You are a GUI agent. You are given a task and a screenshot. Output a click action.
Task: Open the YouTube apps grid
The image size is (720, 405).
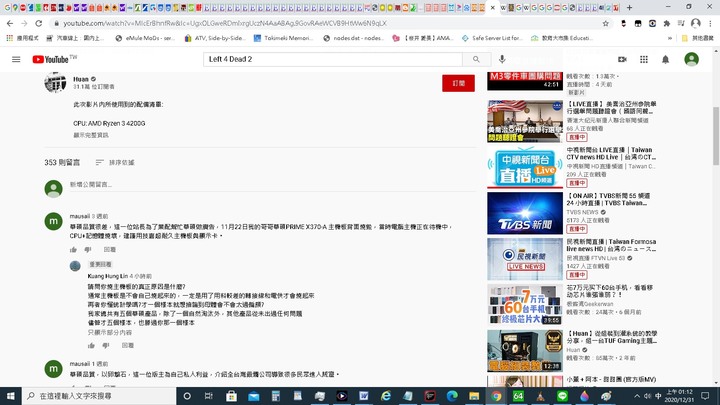tap(644, 59)
